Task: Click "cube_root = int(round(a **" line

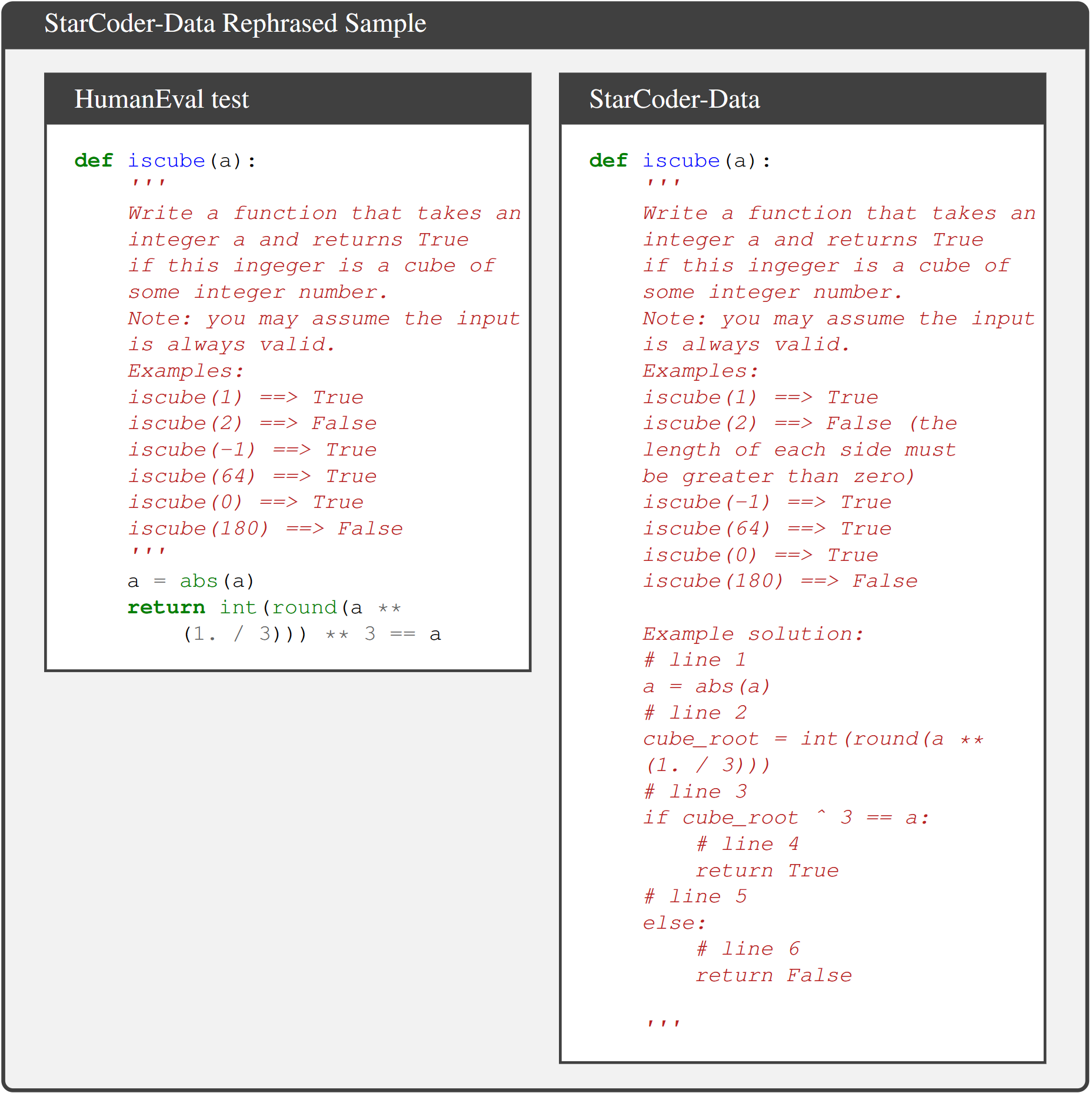Action: point(813,739)
